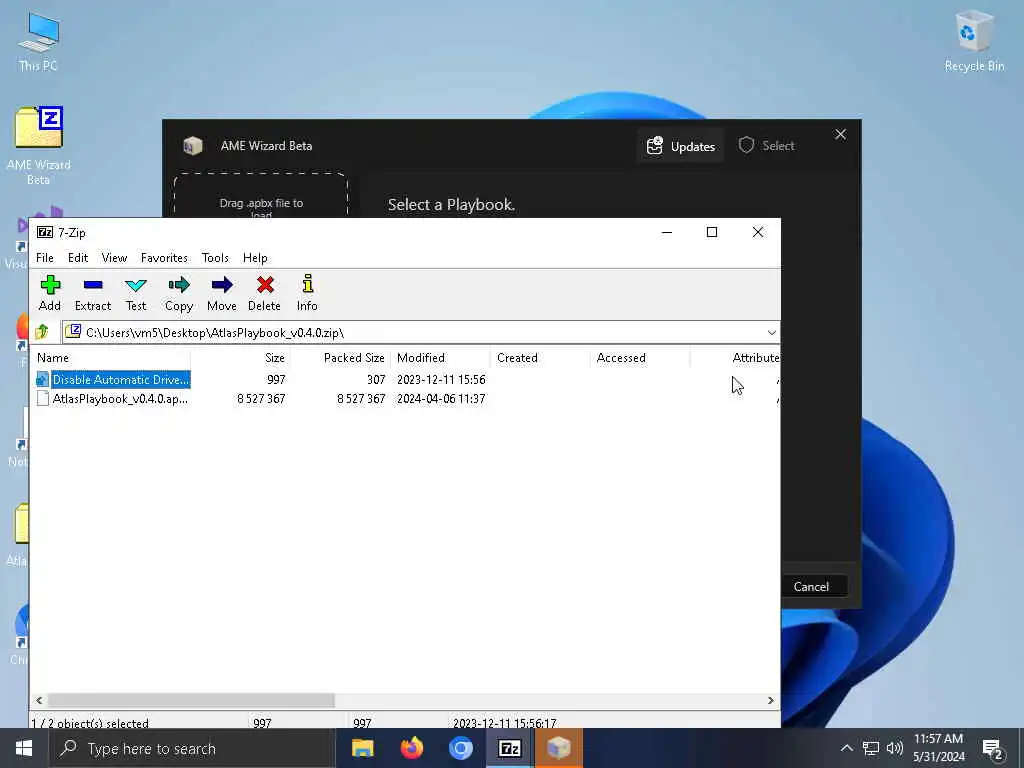Screen dimensions: 1024x768
Task: Click the AME Wizard taskbar button
Action: (x=558, y=748)
